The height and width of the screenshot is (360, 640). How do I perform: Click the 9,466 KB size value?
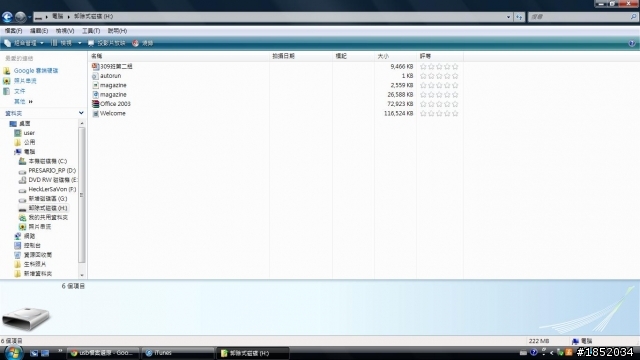(x=402, y=66)
